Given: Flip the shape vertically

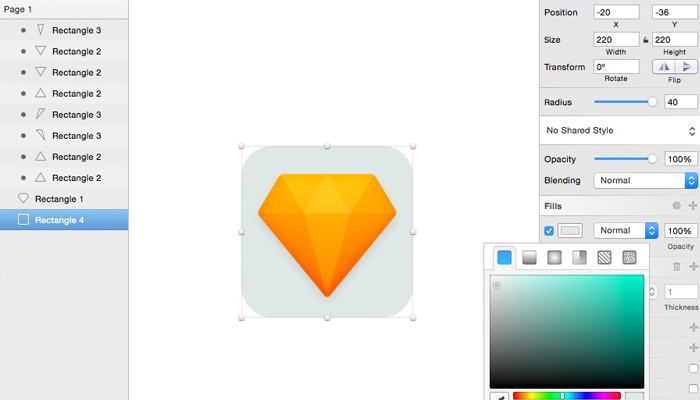Looking at the screenshot, I should pyautogui.click(x=686, y=67).
